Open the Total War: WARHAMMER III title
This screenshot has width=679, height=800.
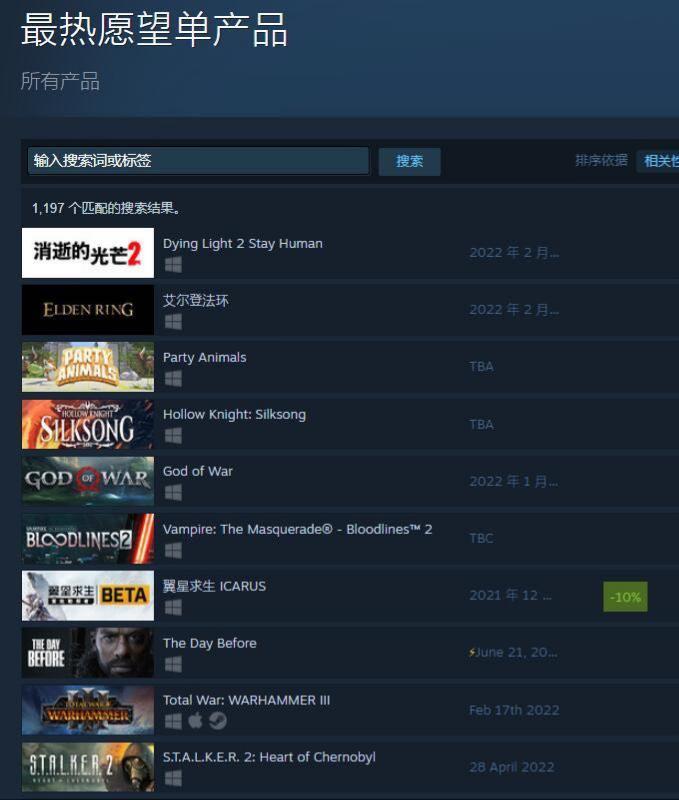(x=246, y=700)
